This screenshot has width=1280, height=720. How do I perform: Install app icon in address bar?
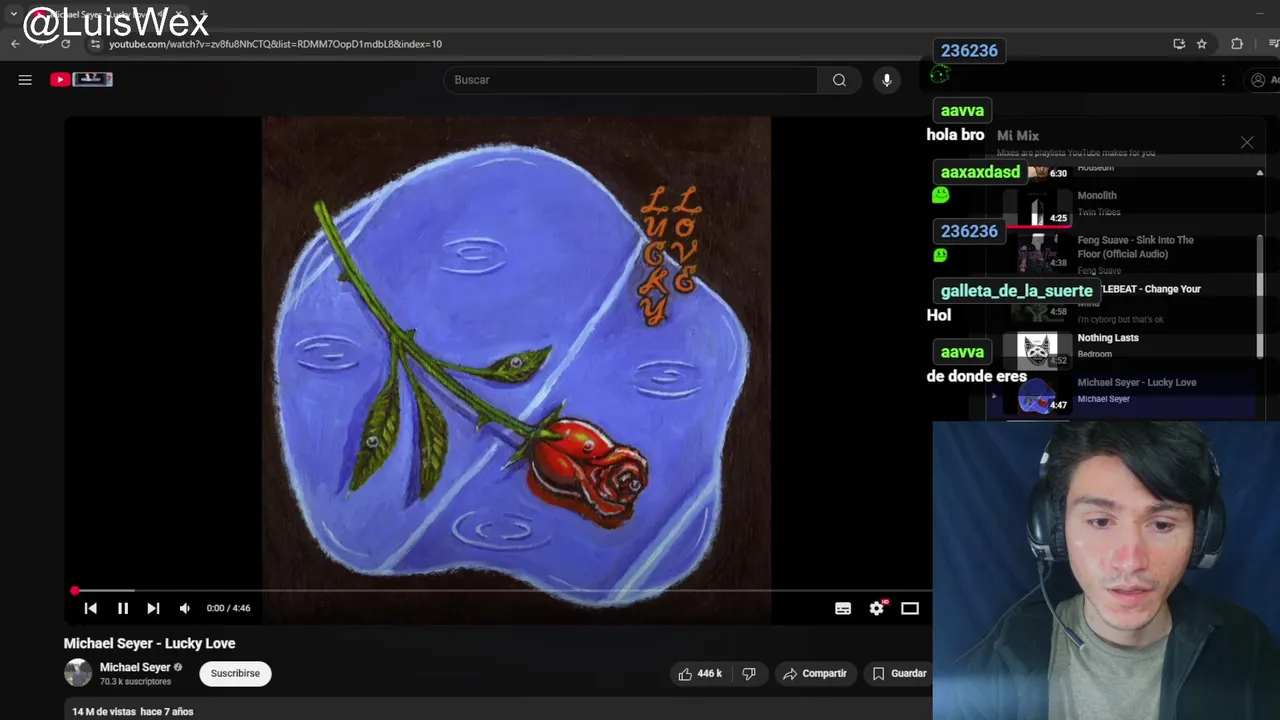click(1179, 44)
